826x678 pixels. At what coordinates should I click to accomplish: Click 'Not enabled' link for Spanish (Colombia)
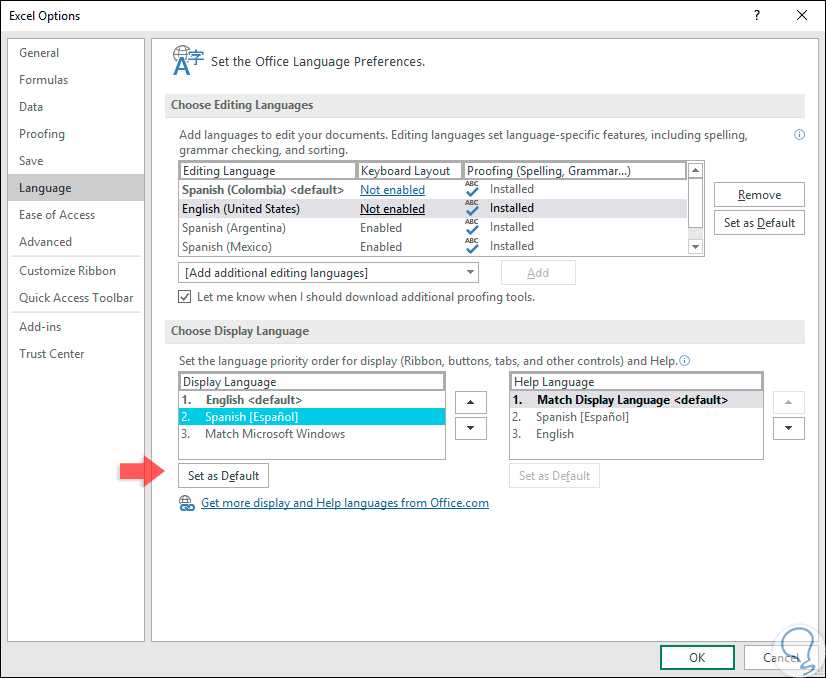392,190
